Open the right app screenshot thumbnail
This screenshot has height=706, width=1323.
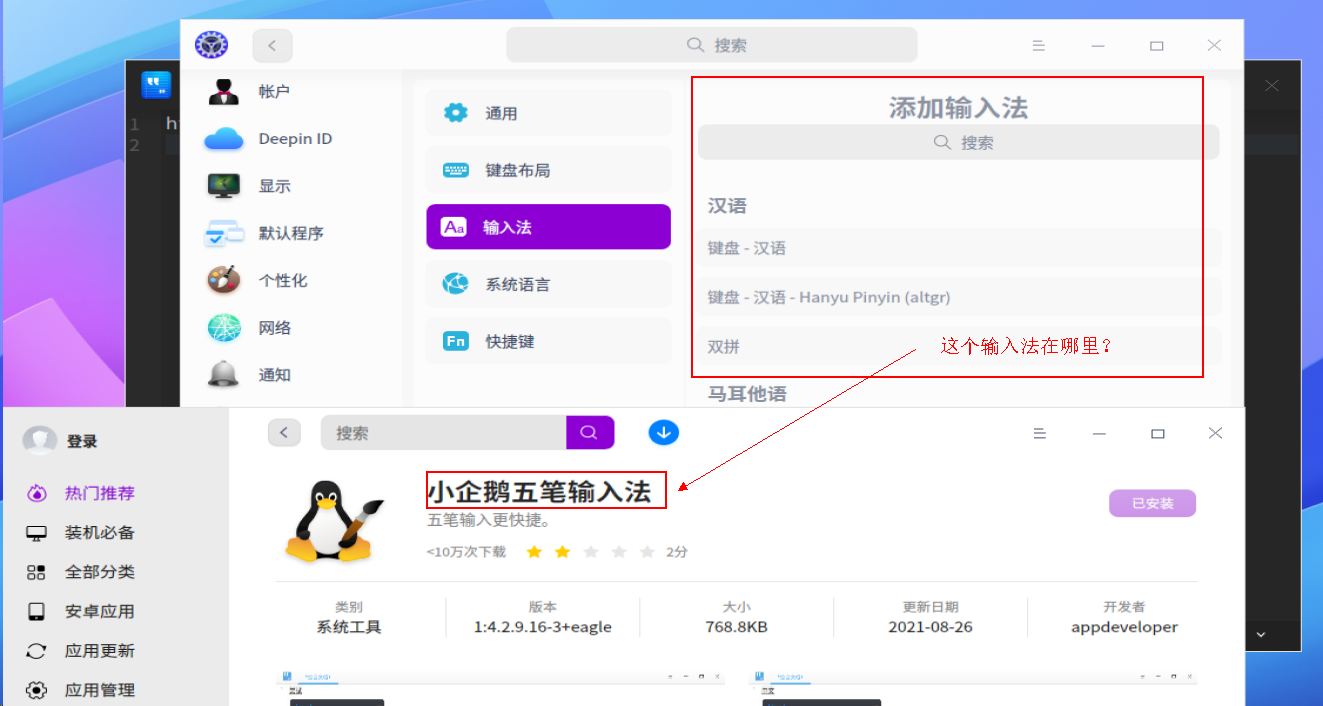point(973,688)
